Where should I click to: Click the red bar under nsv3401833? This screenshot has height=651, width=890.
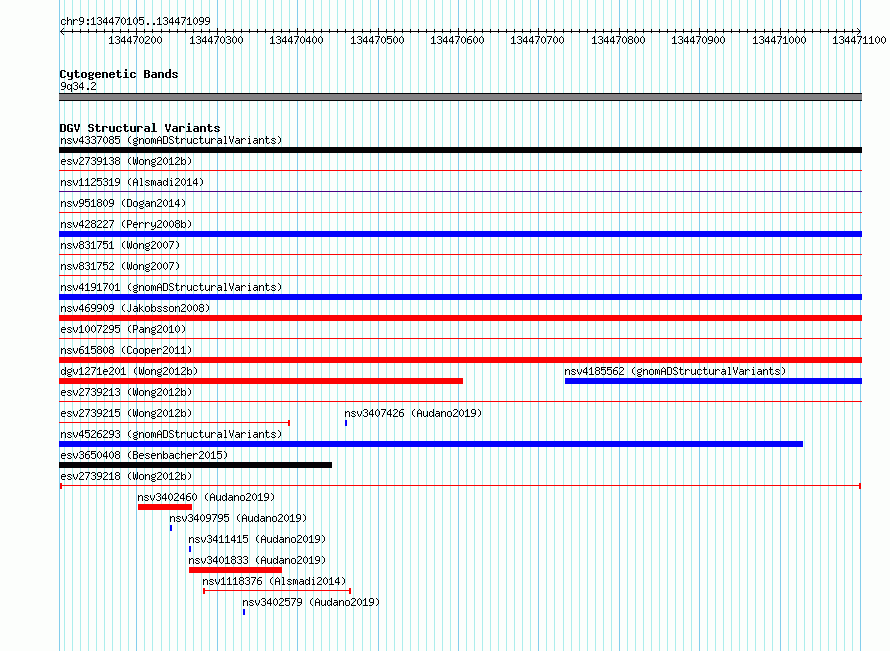click(x=236, y=570)
